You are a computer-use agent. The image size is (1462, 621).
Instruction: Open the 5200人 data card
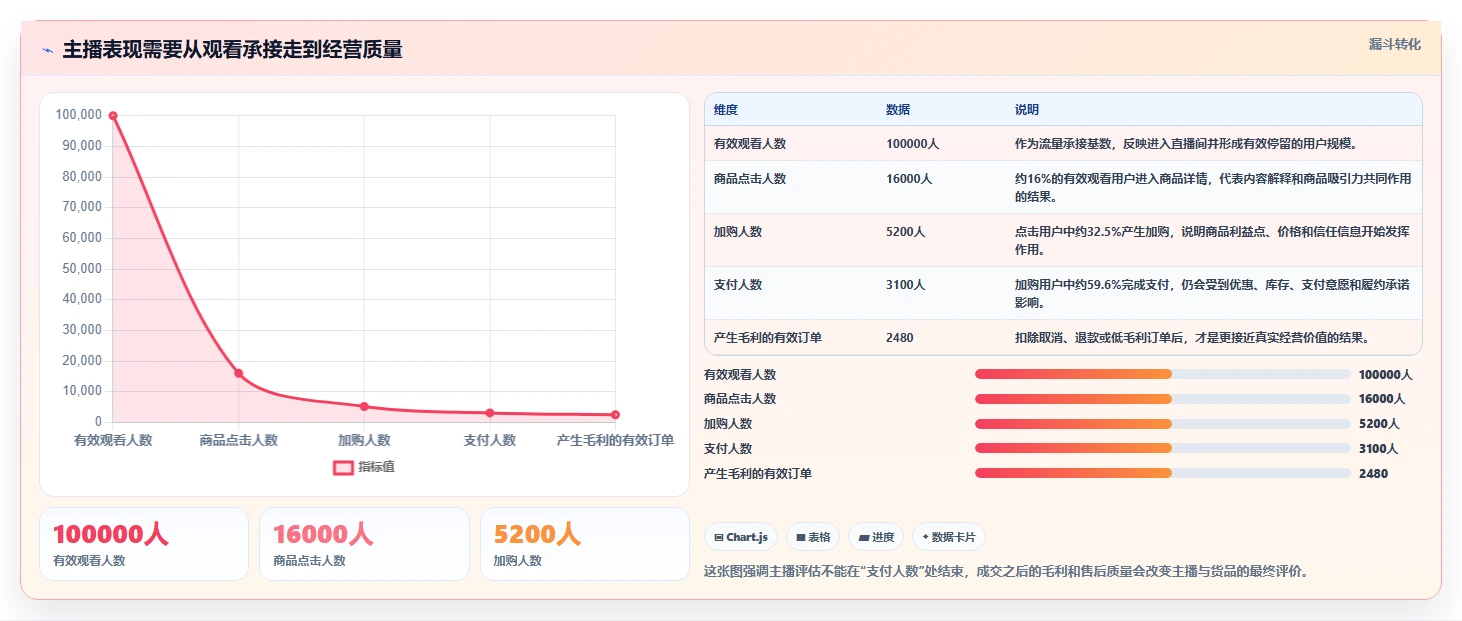pyautogui.click(x=585, y=544)
